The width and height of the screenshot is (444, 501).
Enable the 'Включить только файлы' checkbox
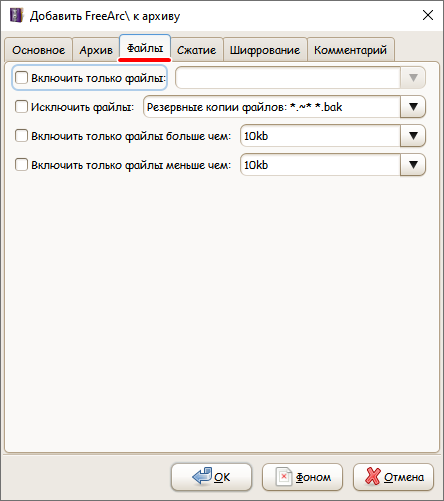(x=21, y=78)
